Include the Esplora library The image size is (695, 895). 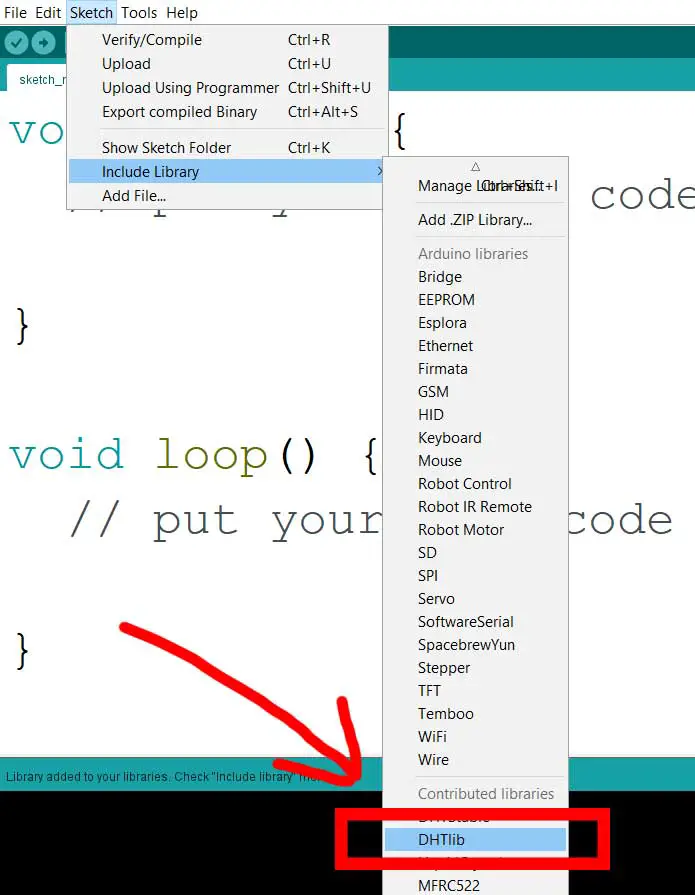tap(475, 323)
